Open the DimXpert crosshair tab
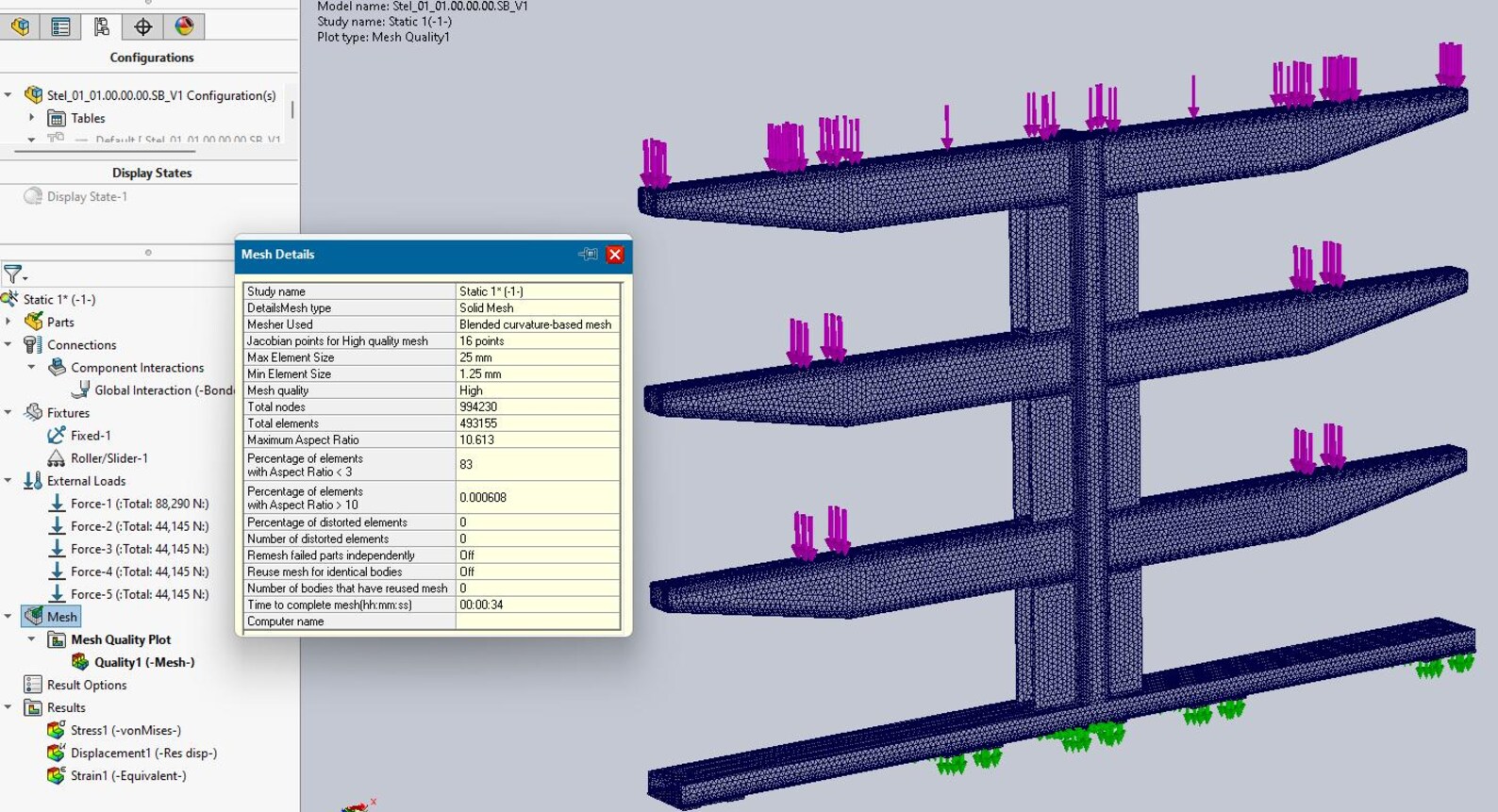Image resolution: width=1498 pixels, height=812 pixels. (x=143, y=26)
